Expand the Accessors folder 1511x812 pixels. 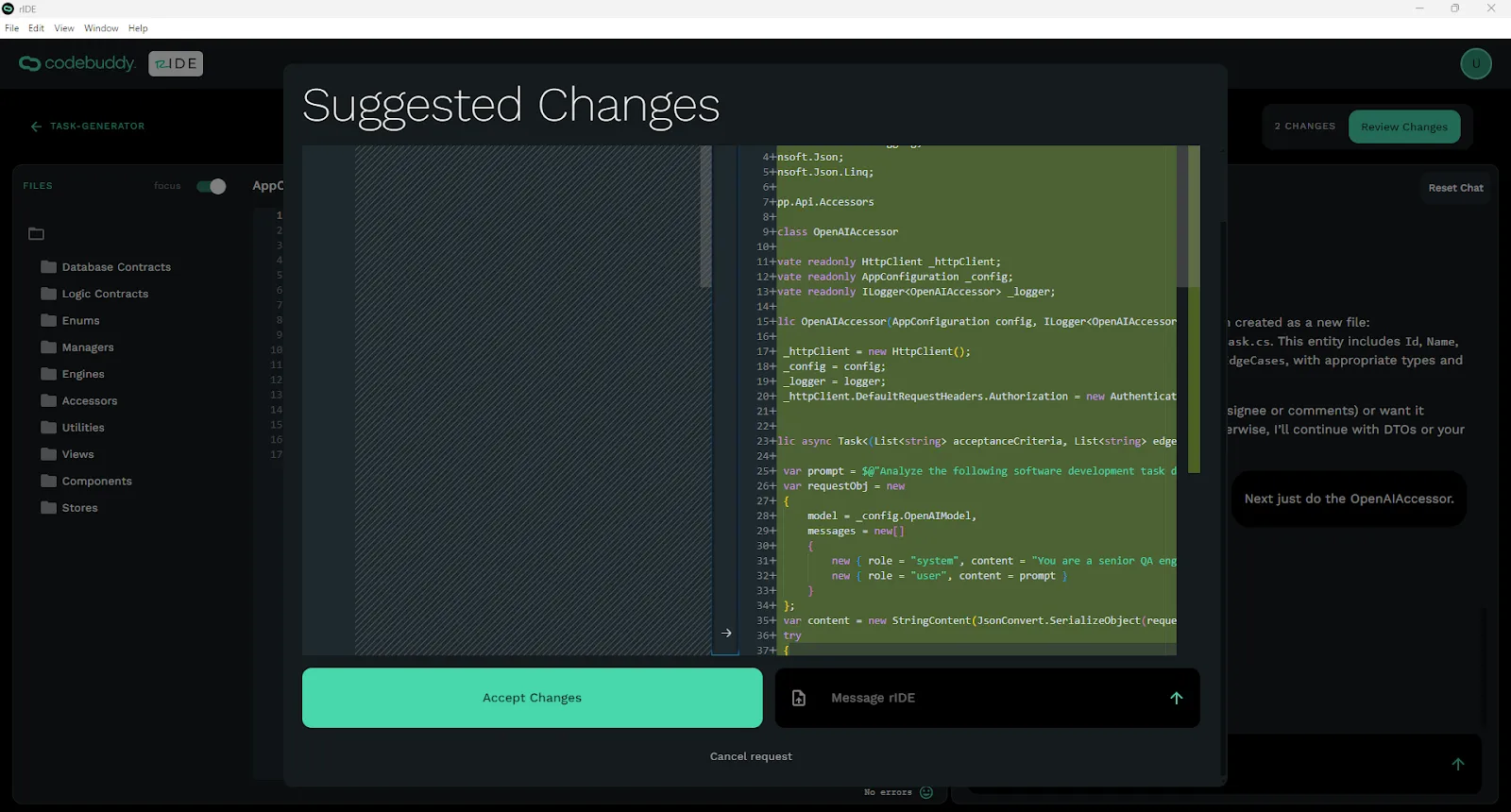(79, 400)
